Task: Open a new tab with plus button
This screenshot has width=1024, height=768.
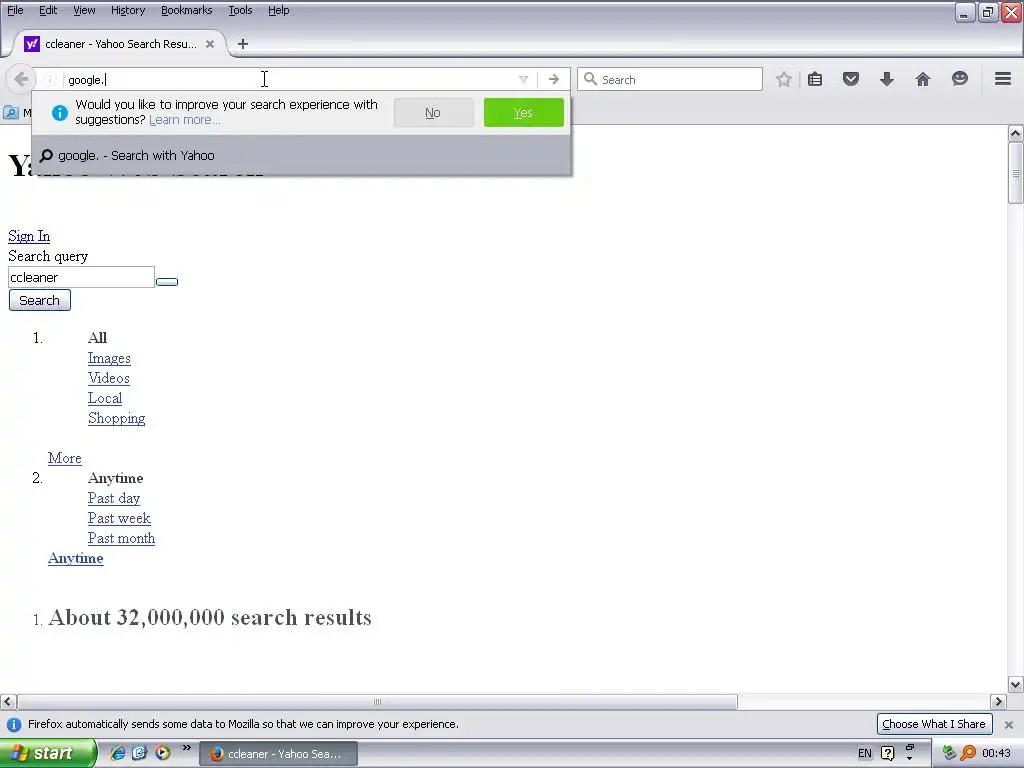Action: tap(243, 44)
